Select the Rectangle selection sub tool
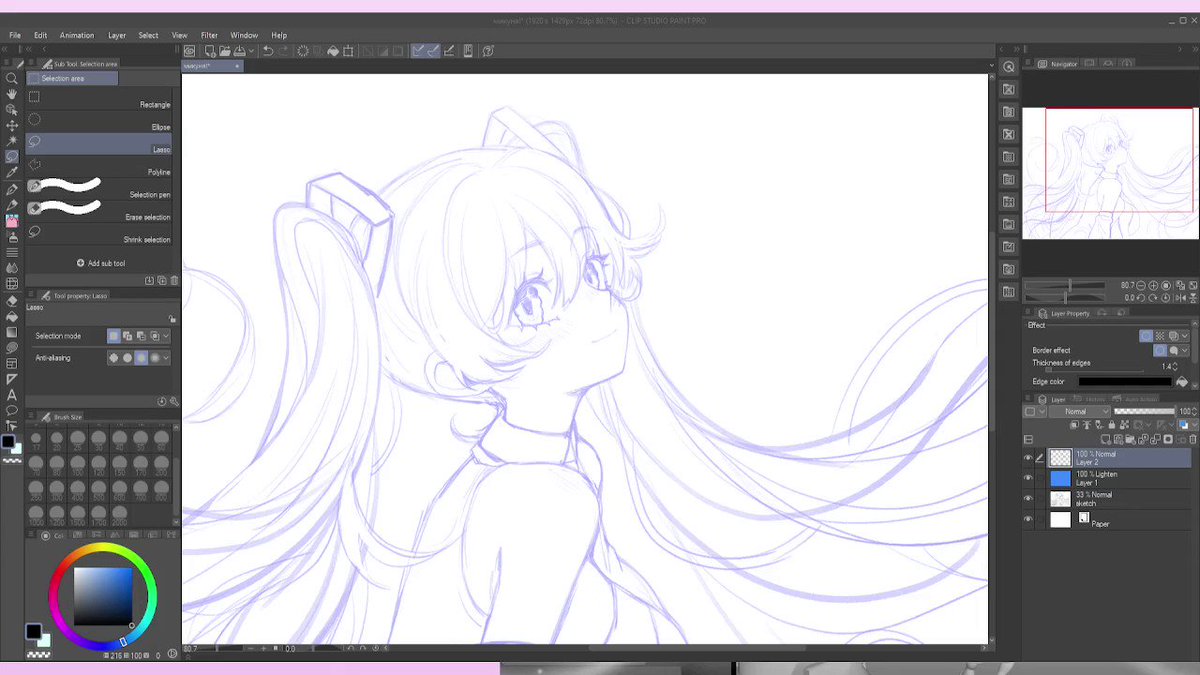The height and width of the screenshot is (675, 1200). [99, 100]
